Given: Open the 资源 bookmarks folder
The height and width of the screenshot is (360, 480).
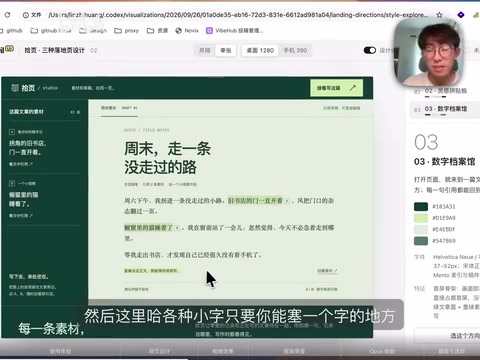Looking at the screenshot, I should [158, 31].
